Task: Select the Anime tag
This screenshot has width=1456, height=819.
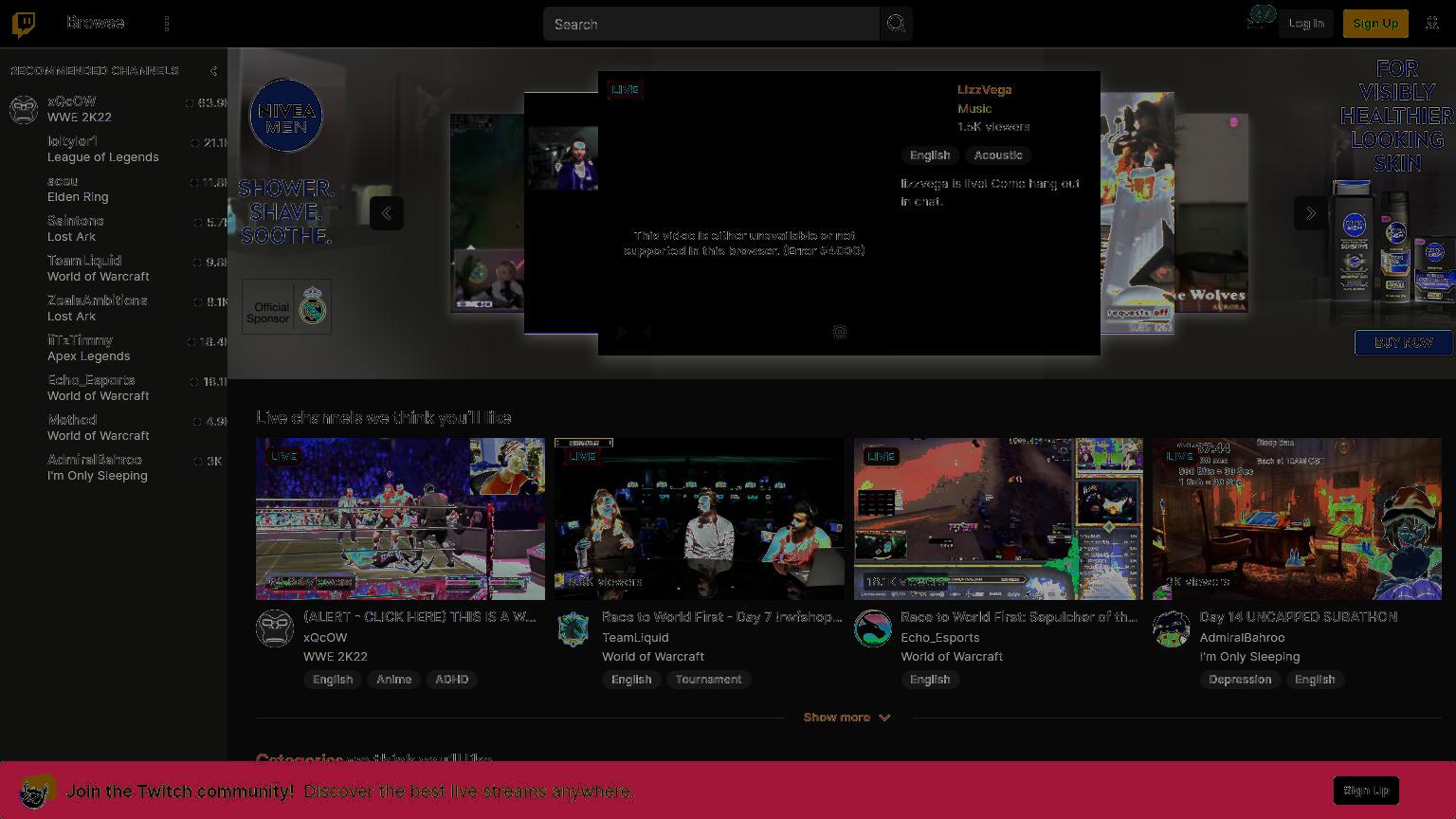Action: pyautogui.click(x=393, y=680)
